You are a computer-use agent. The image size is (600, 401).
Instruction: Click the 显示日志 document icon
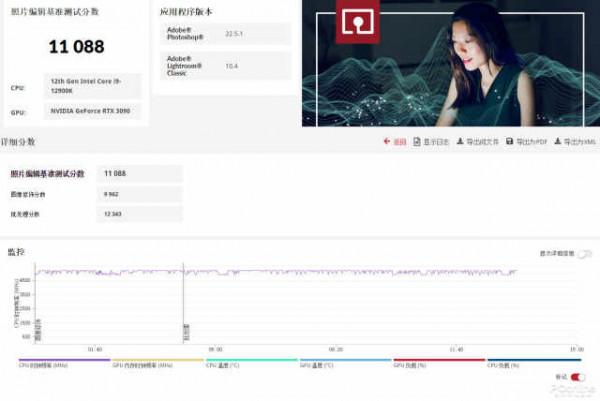coord(417,142)
